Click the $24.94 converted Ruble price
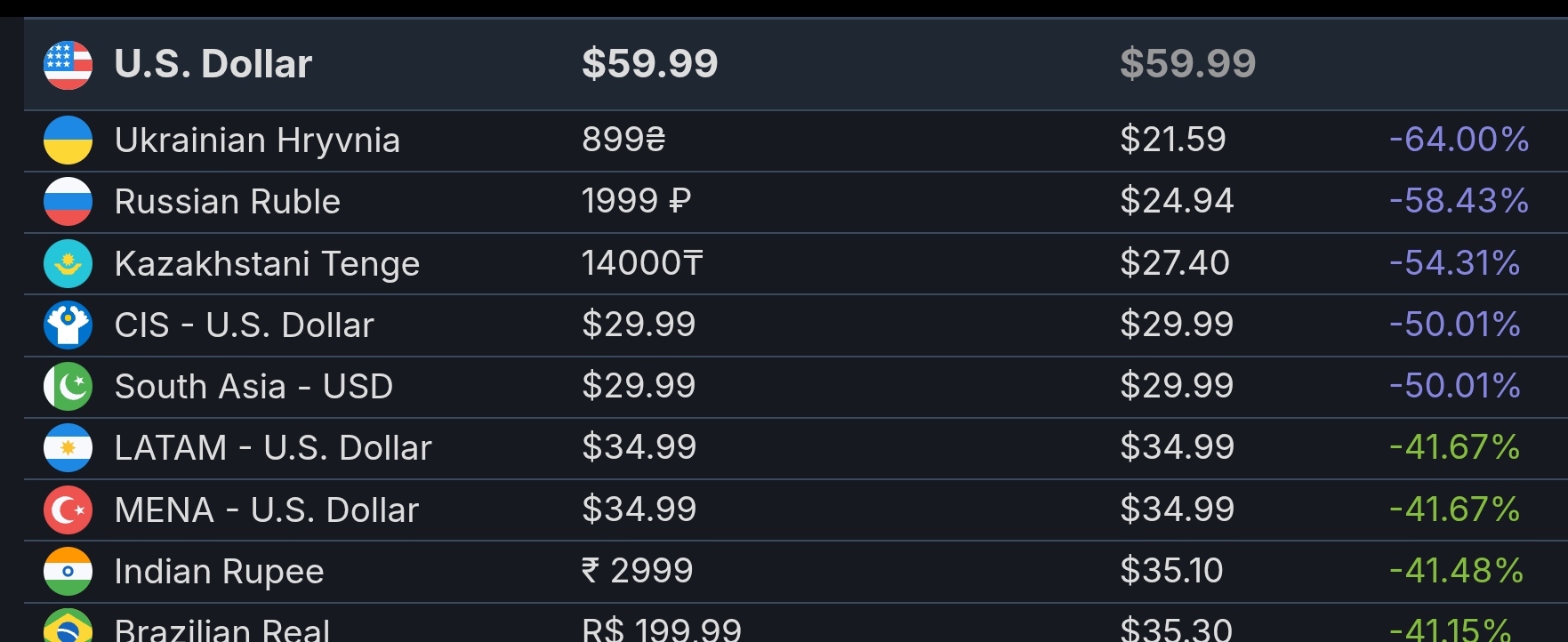 (x=1177, y=201)
